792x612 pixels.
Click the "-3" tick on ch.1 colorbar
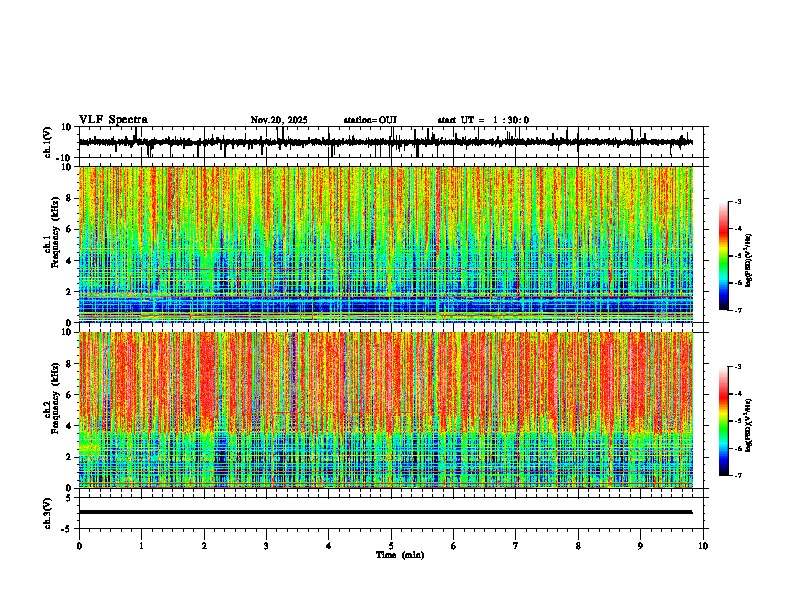(738, 202)
